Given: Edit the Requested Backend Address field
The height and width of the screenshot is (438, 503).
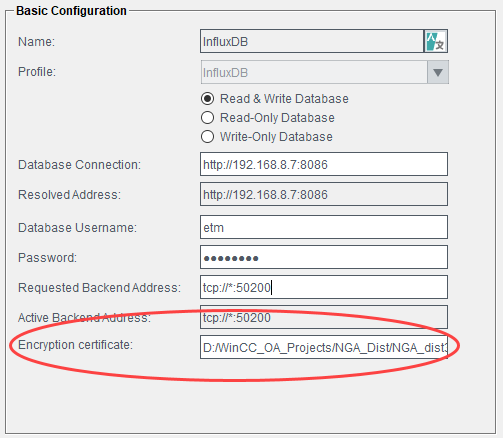Looking at the screenshot, I should [x=324, y=287].
